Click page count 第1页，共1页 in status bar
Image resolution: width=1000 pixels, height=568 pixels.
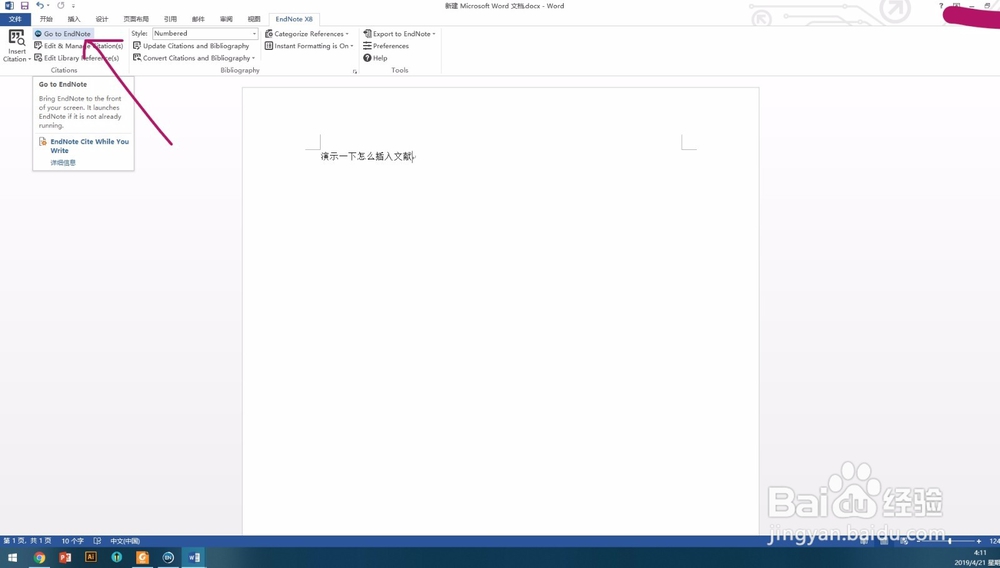click(27, 541)
